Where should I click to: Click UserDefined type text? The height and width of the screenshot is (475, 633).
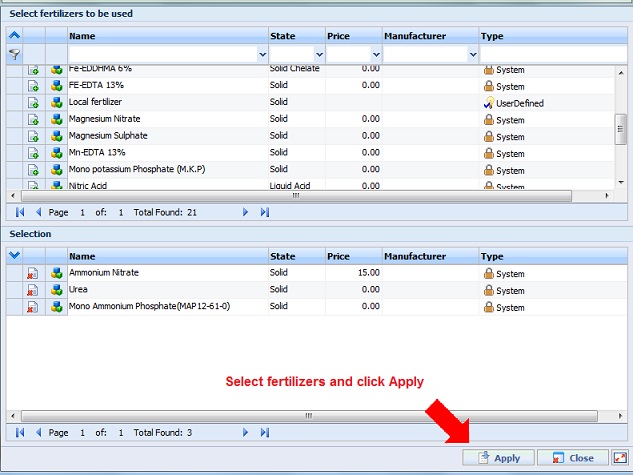tap(520, 103)
